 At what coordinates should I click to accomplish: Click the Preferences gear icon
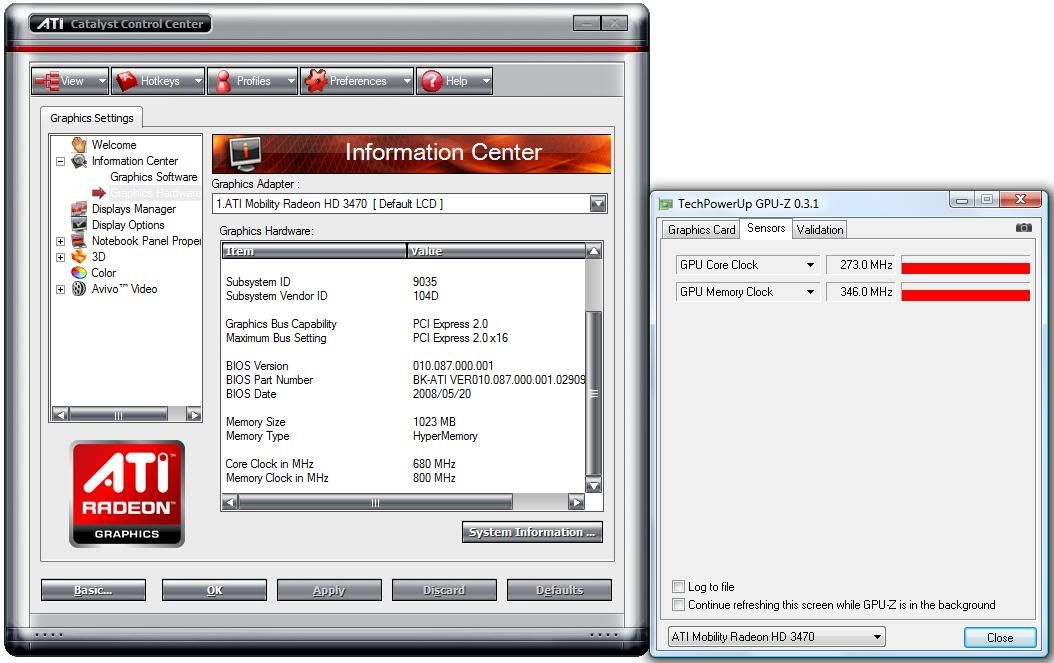tap(315, 81)
